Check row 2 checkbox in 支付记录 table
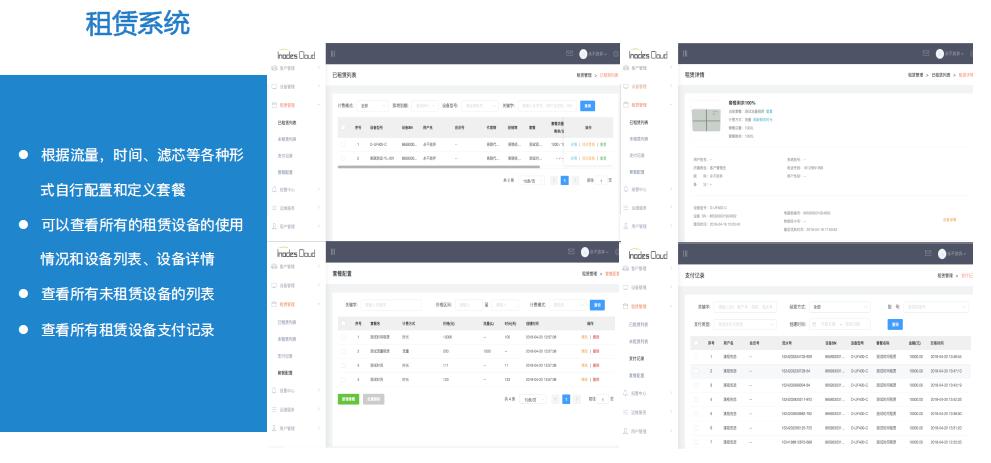This screenshot has width=991, height=463. pyautogui.click(x=696, y=371)
